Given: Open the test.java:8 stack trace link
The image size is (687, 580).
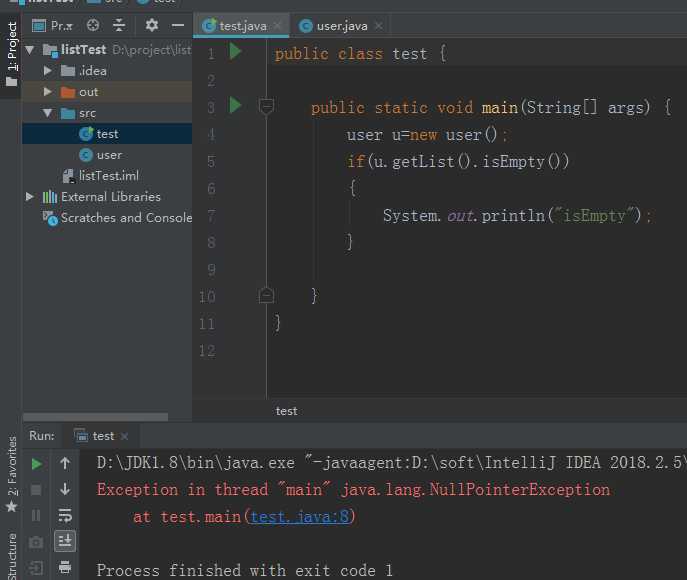Looking at the screenshot, I should [300, 517].
